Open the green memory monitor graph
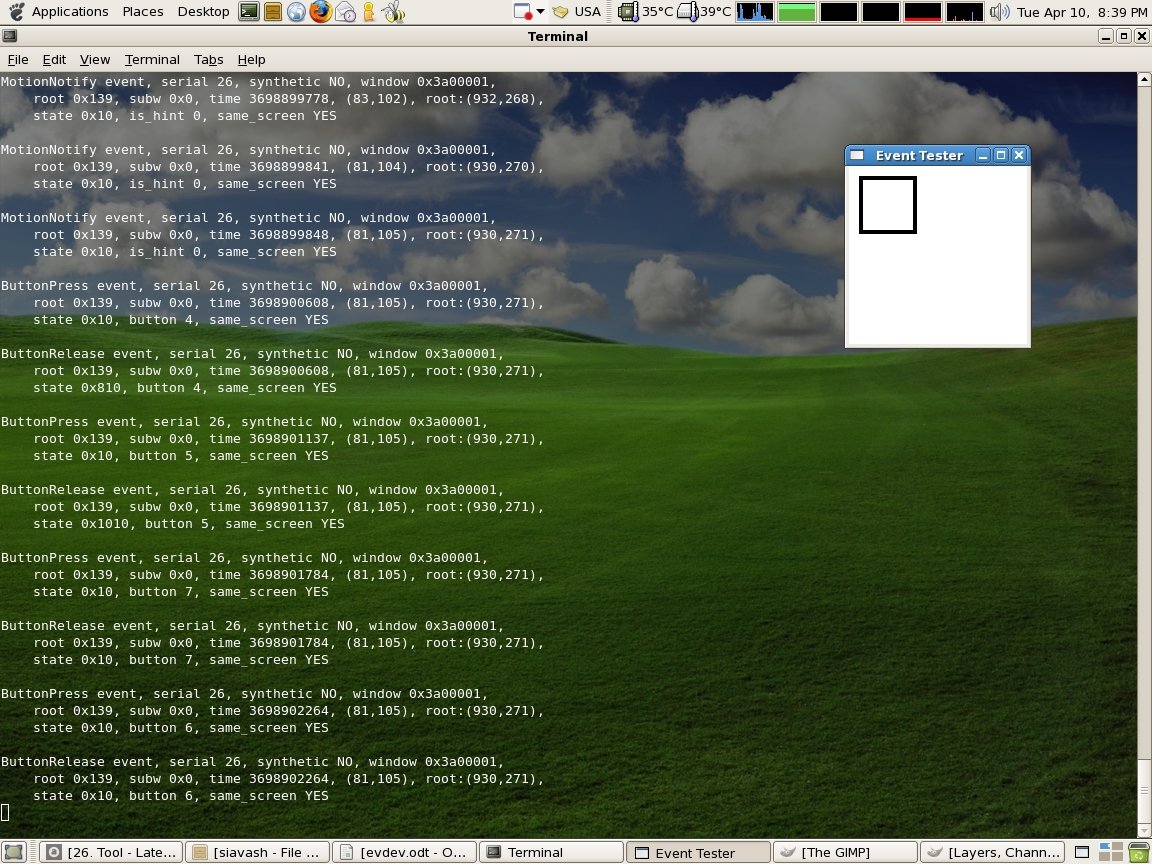Viewport: 1152px width, 864px height. [797, 12]
